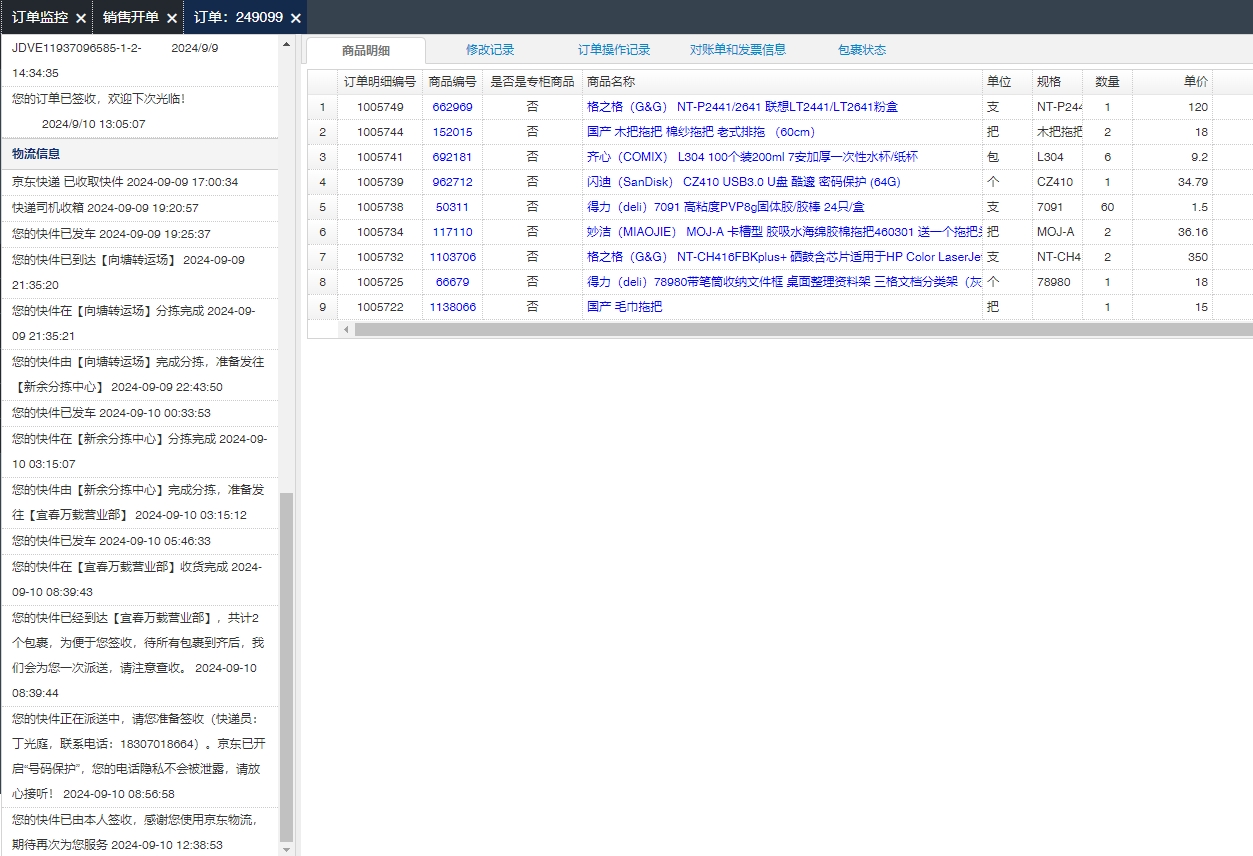Image resolution: width=1253 pixels, height=856 pixels.
Task: Click the 是否是专柜商品 column header
Action: click(x=532, y=82)
